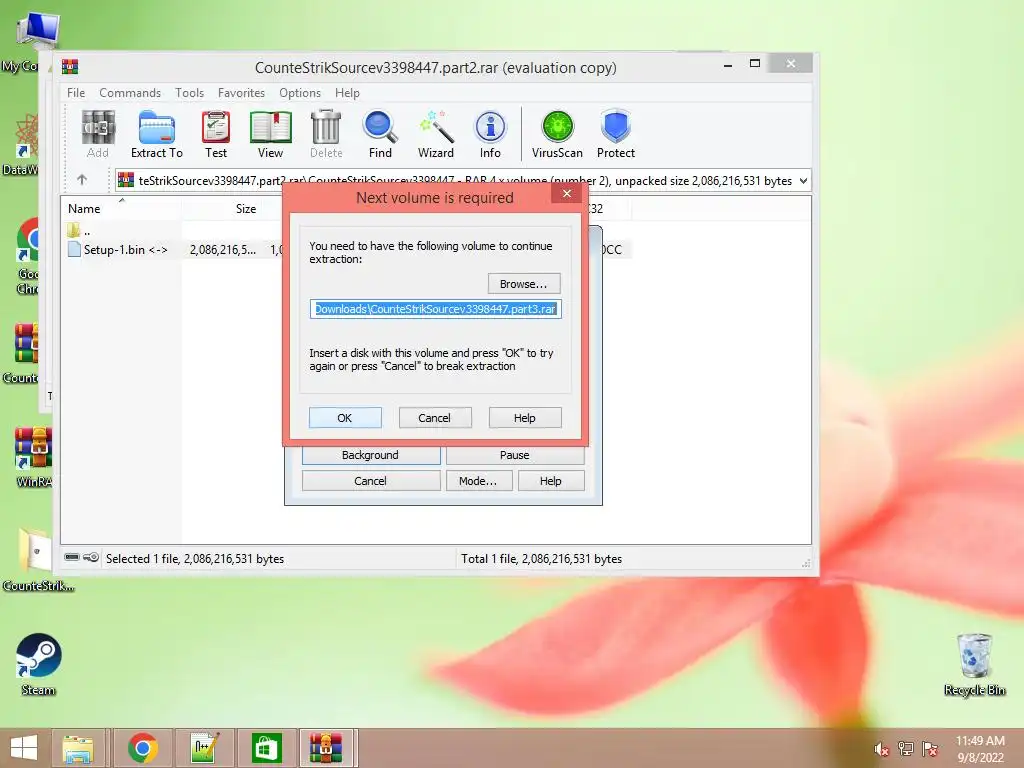Image resolution: width=1024 pixels, height=768 pixels.
Task: Click the Pause extraction button
Action: coord(515,455)
